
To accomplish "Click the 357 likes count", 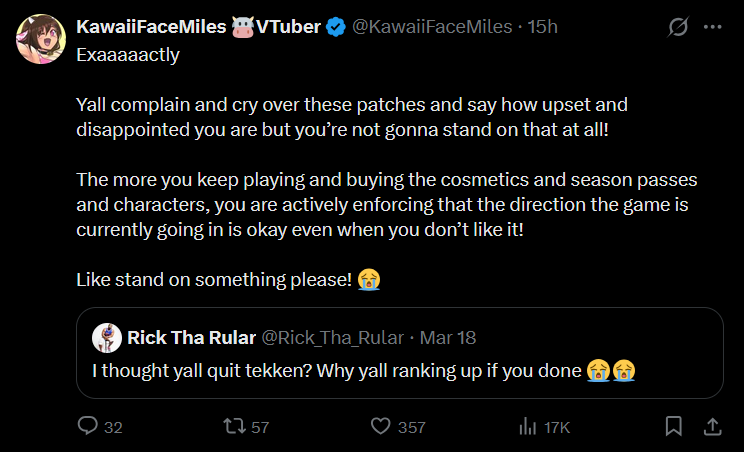I will tap(411, 427).
